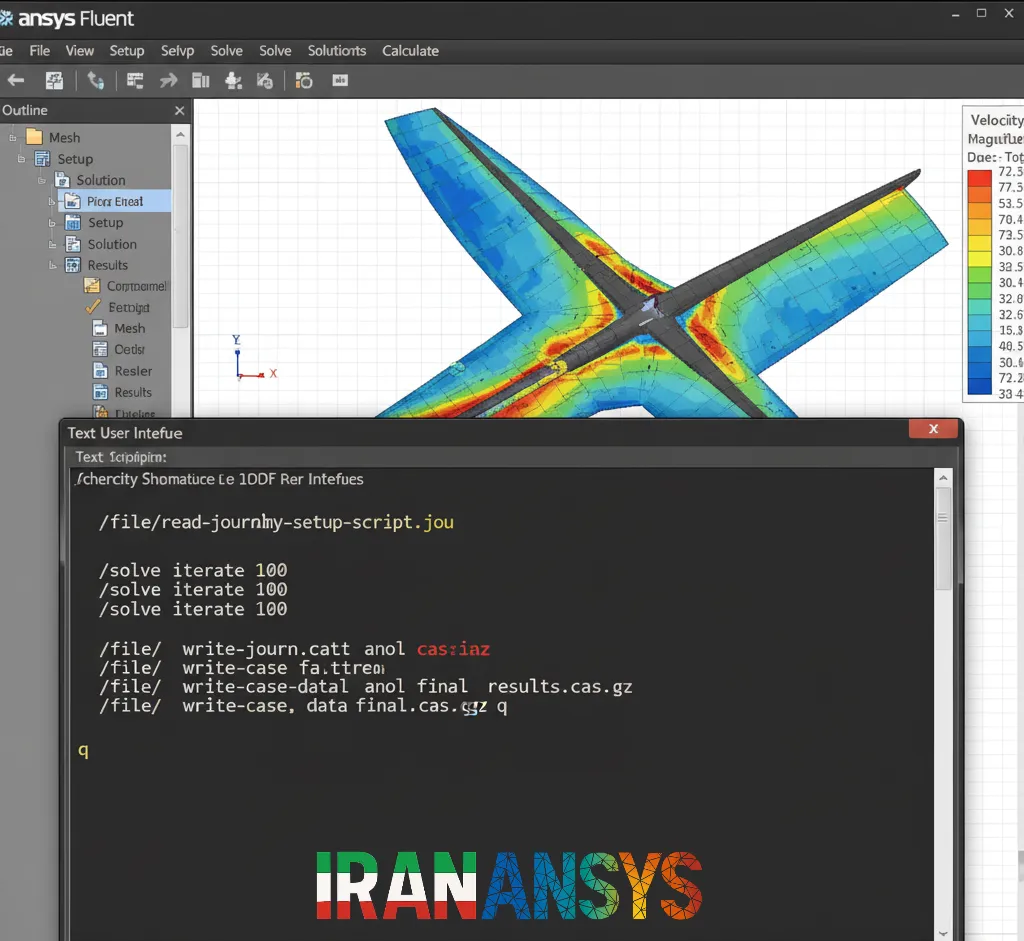1024x941 pixels.
Task: Click the double forward arrow toolbar icon
Action: tap(168, 80)
